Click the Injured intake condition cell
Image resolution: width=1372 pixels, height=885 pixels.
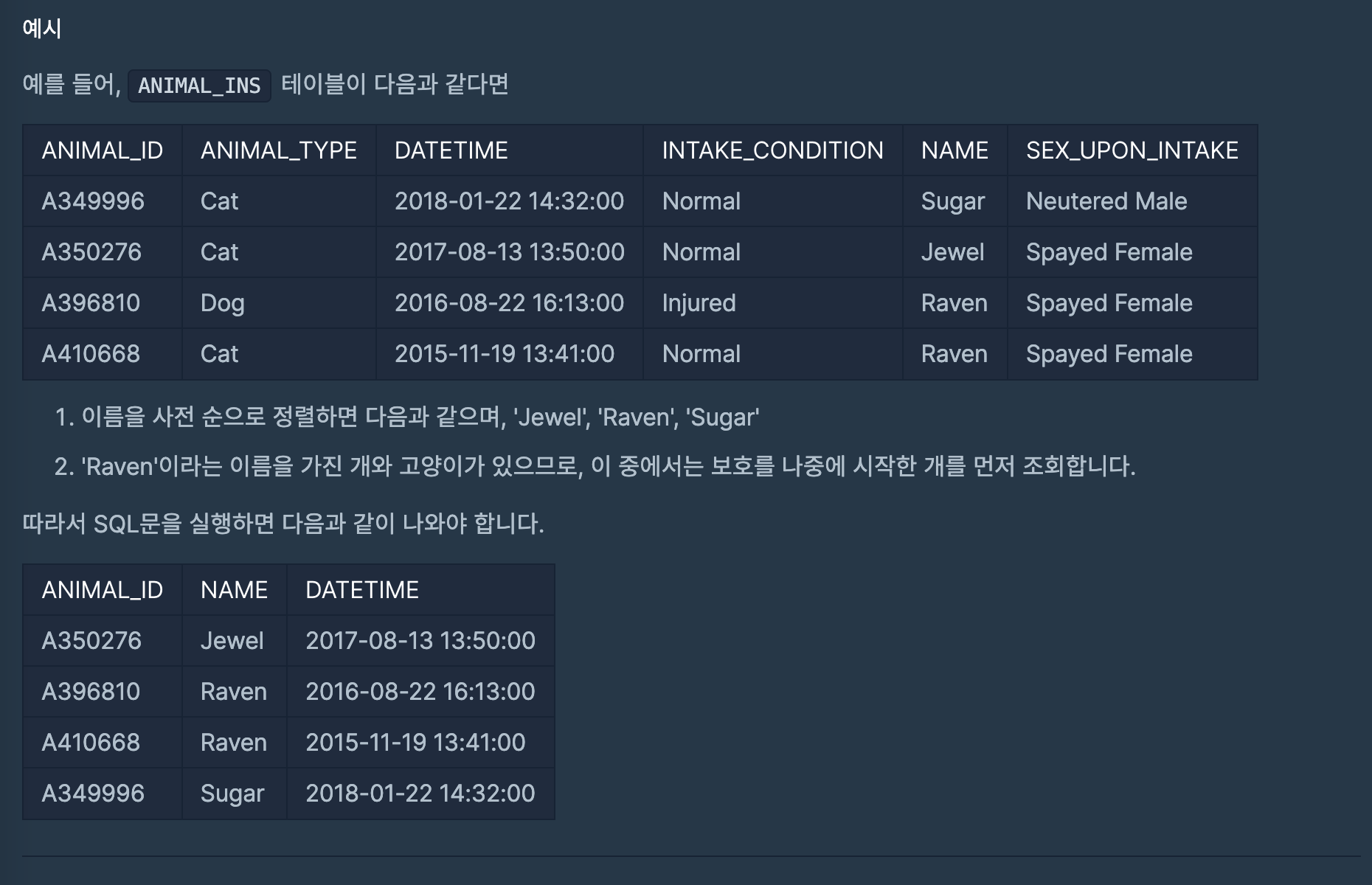click(x=699, y=303)
